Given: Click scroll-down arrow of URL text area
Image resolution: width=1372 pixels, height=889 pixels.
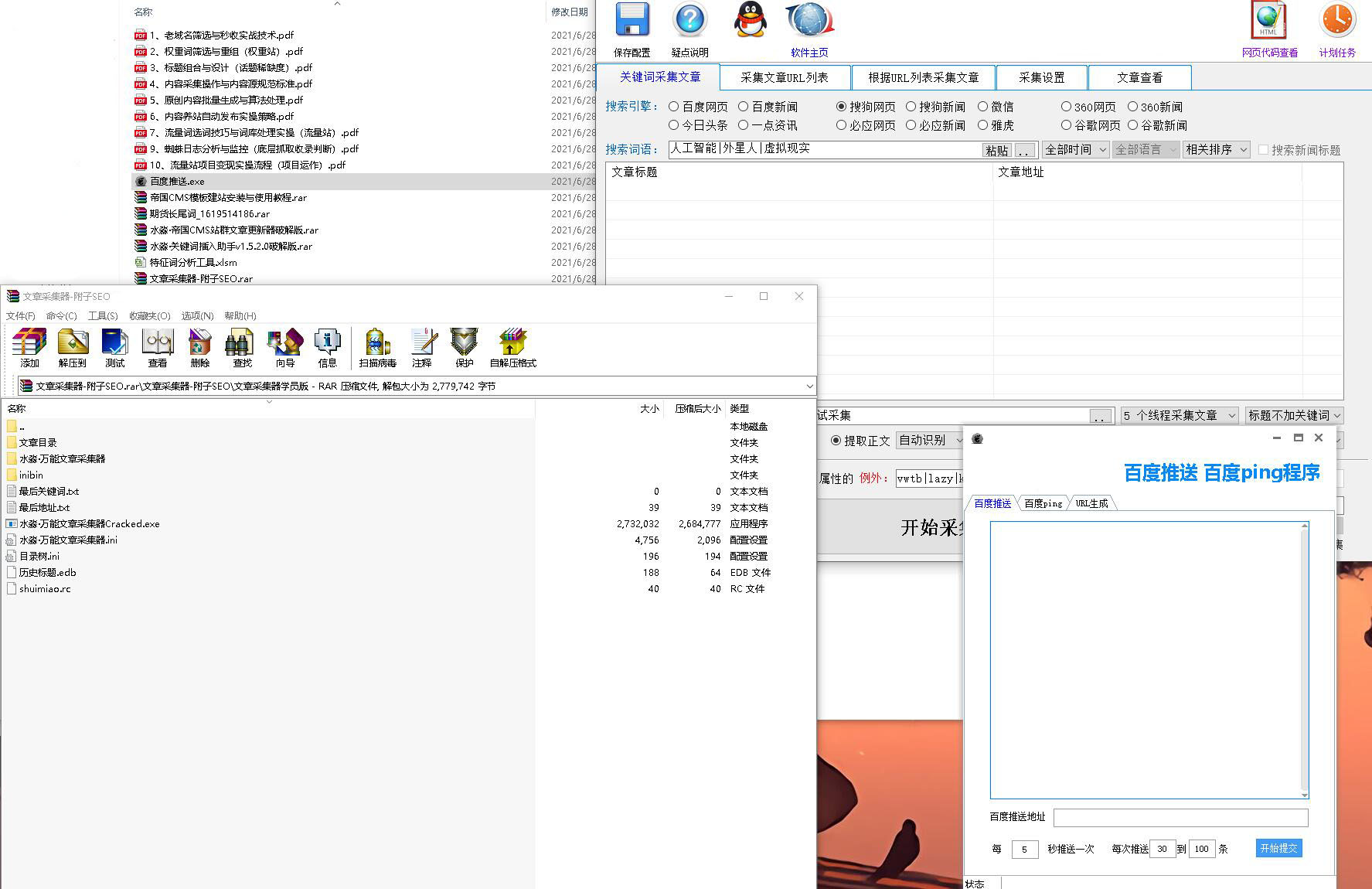Looking at the screenshot, I should tap(1305, 795).
